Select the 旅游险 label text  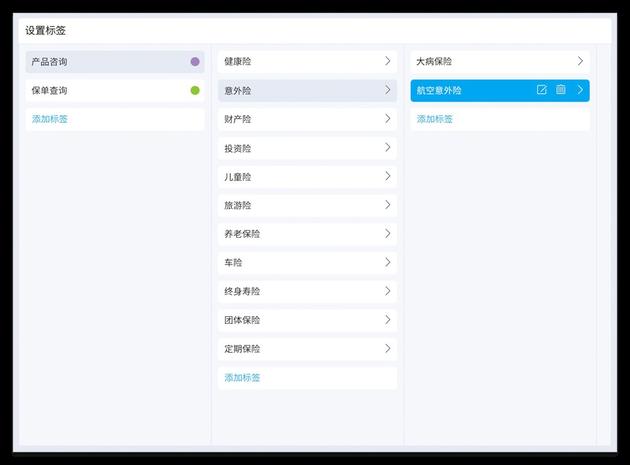238,205
